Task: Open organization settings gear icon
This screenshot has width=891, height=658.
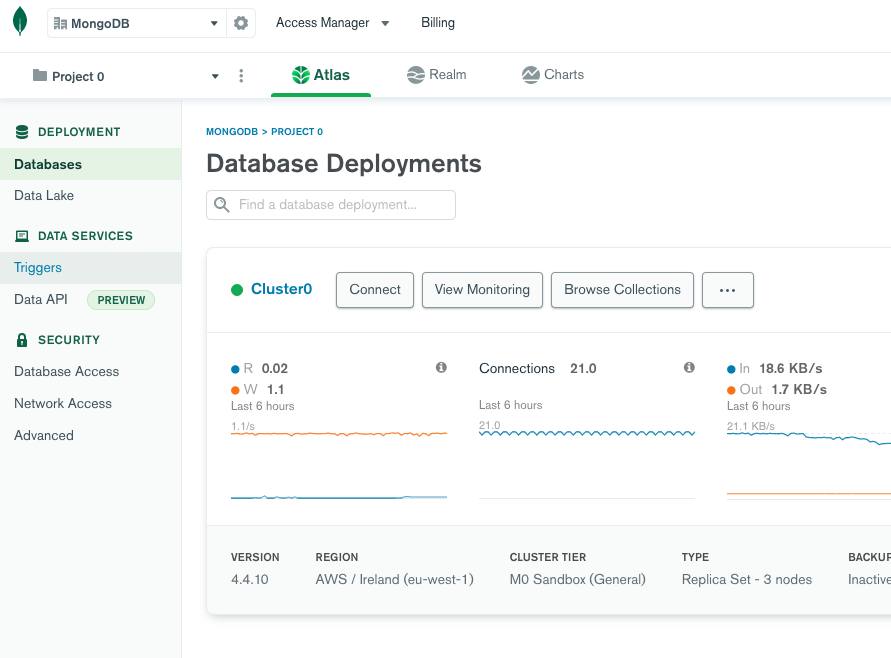Action: [x=241, y=23]
